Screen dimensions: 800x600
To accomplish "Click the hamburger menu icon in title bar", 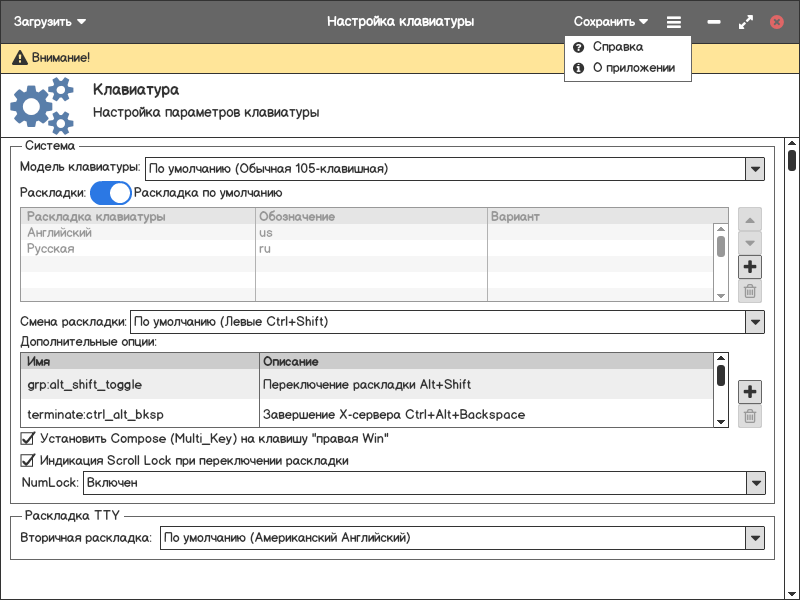I will [x=674, y=21].
